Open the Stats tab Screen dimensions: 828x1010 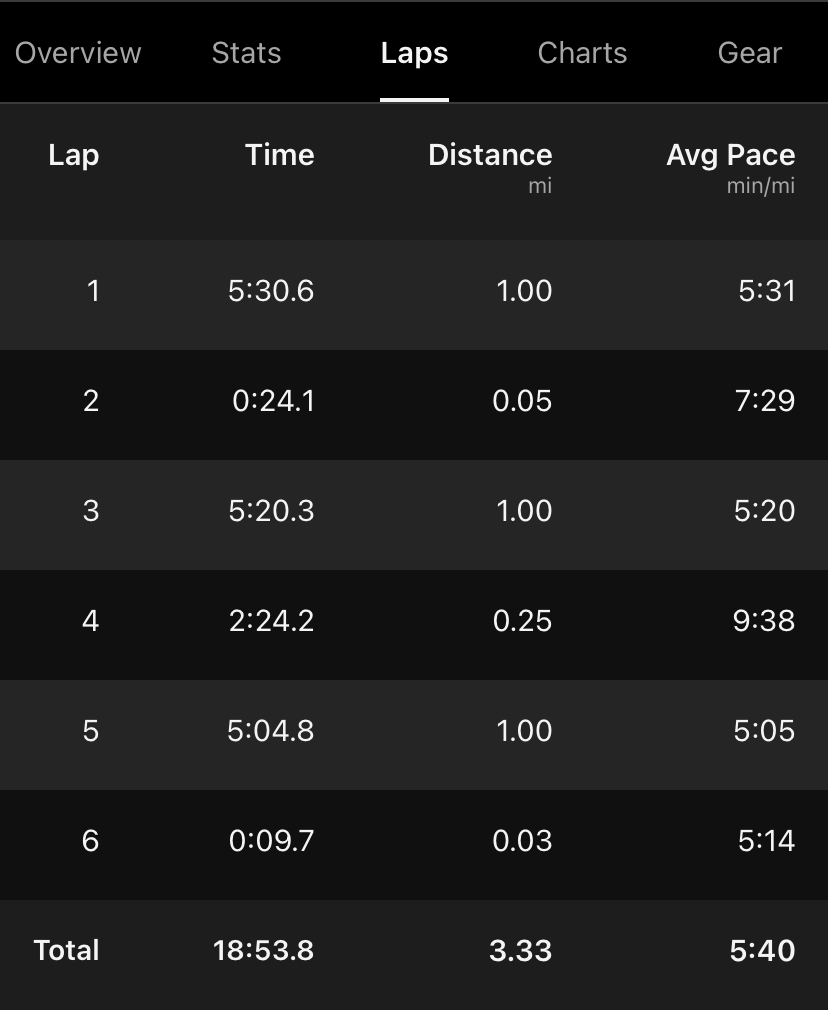coord(246,53)
